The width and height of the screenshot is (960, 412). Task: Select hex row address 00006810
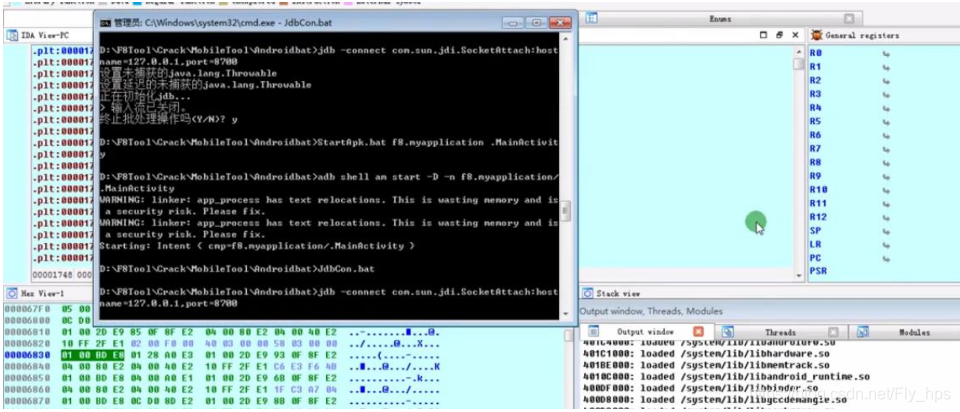[27, 332]
